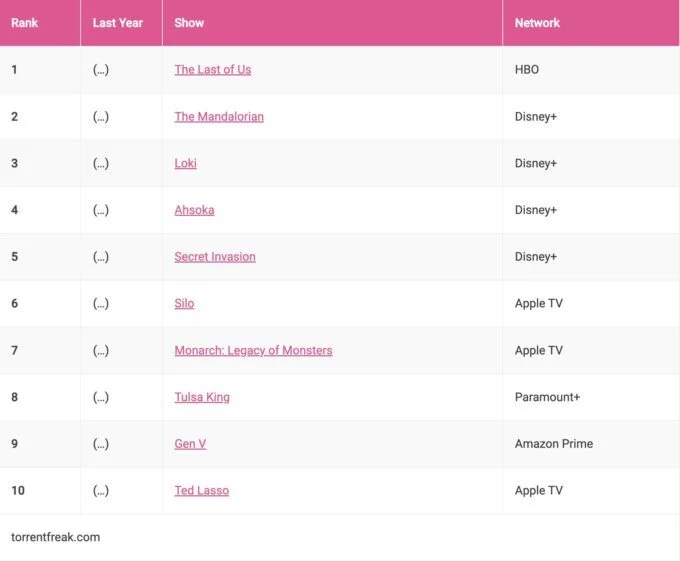Click the HBO network cell

pyautogui.click(x=527, y=70)
